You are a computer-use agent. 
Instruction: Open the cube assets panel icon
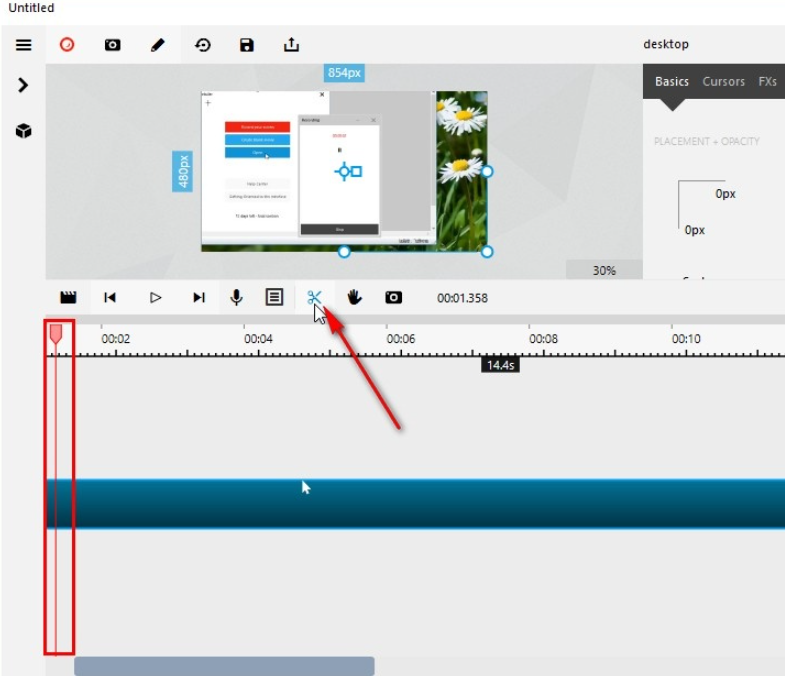(x=23, y=131)
